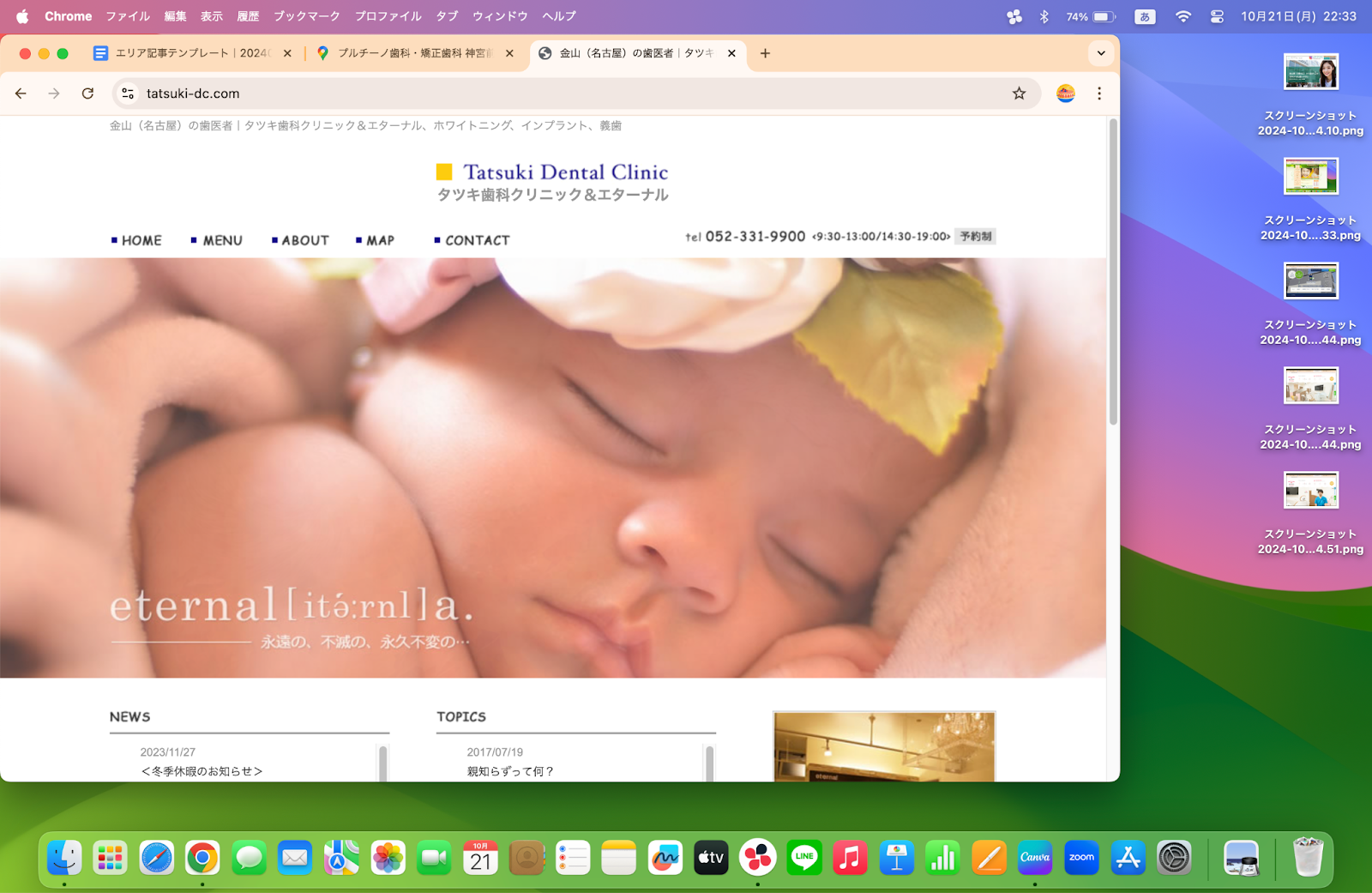Click the browser back arrow
The height and width of the screenshot is (893, 1372).
tap(21, 94)
